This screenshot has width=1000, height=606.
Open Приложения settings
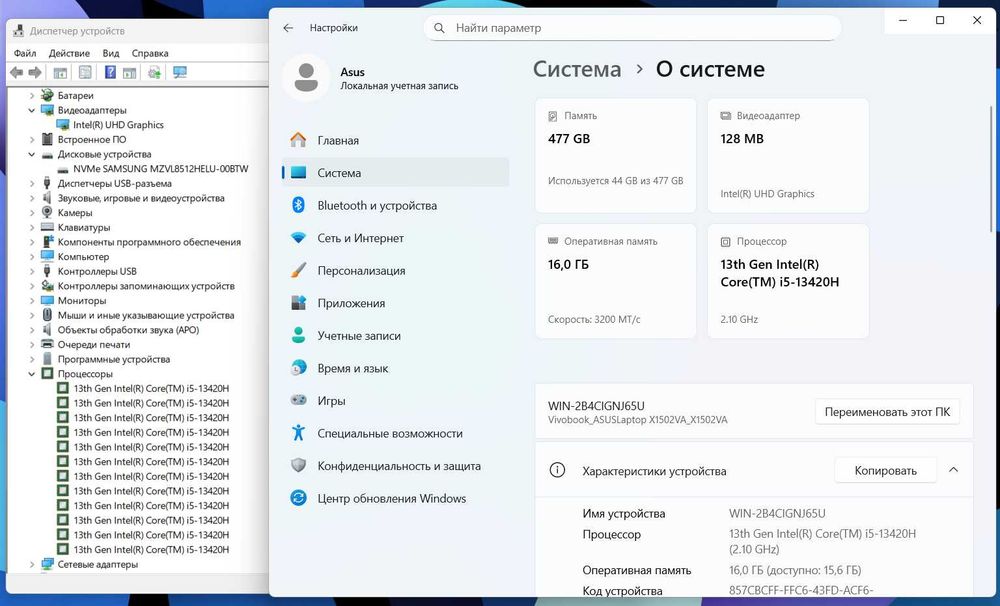tap(395, 303)
